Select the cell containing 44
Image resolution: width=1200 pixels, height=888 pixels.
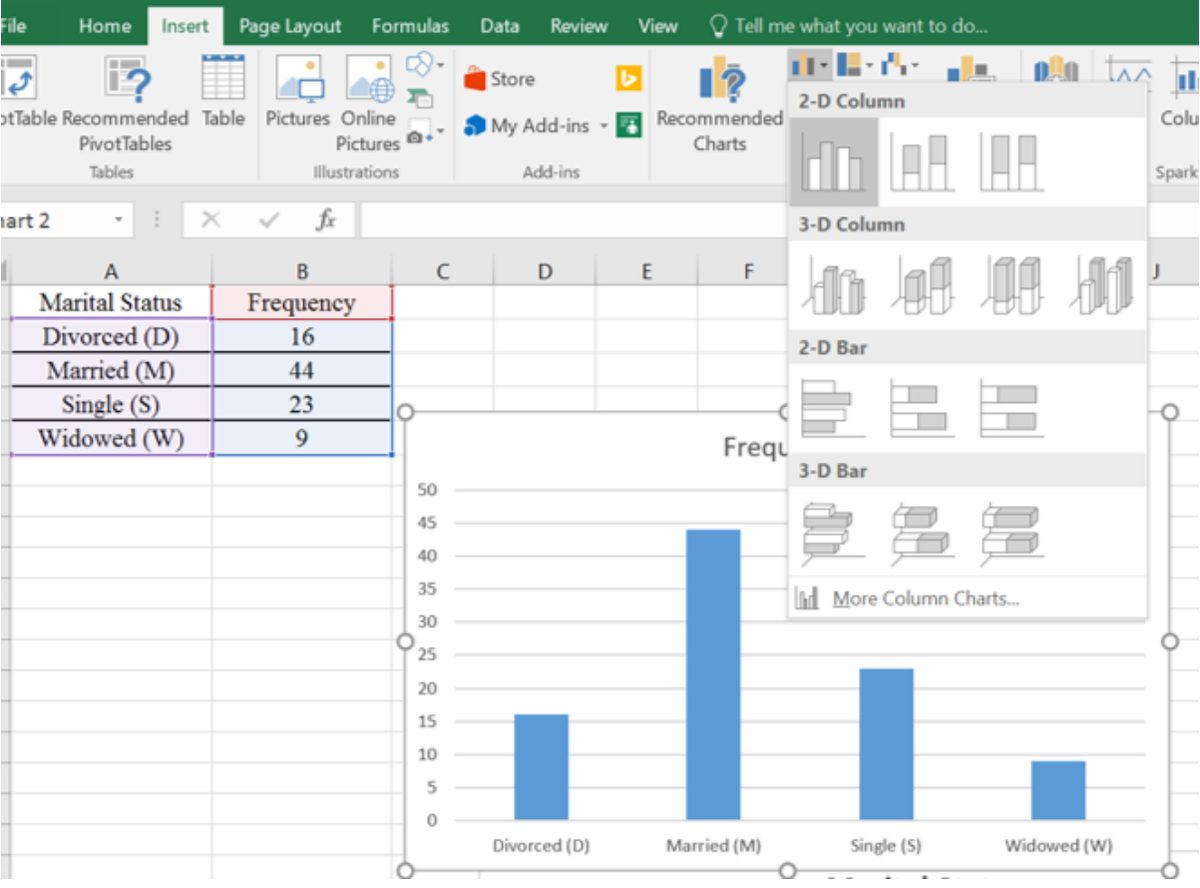302,371
